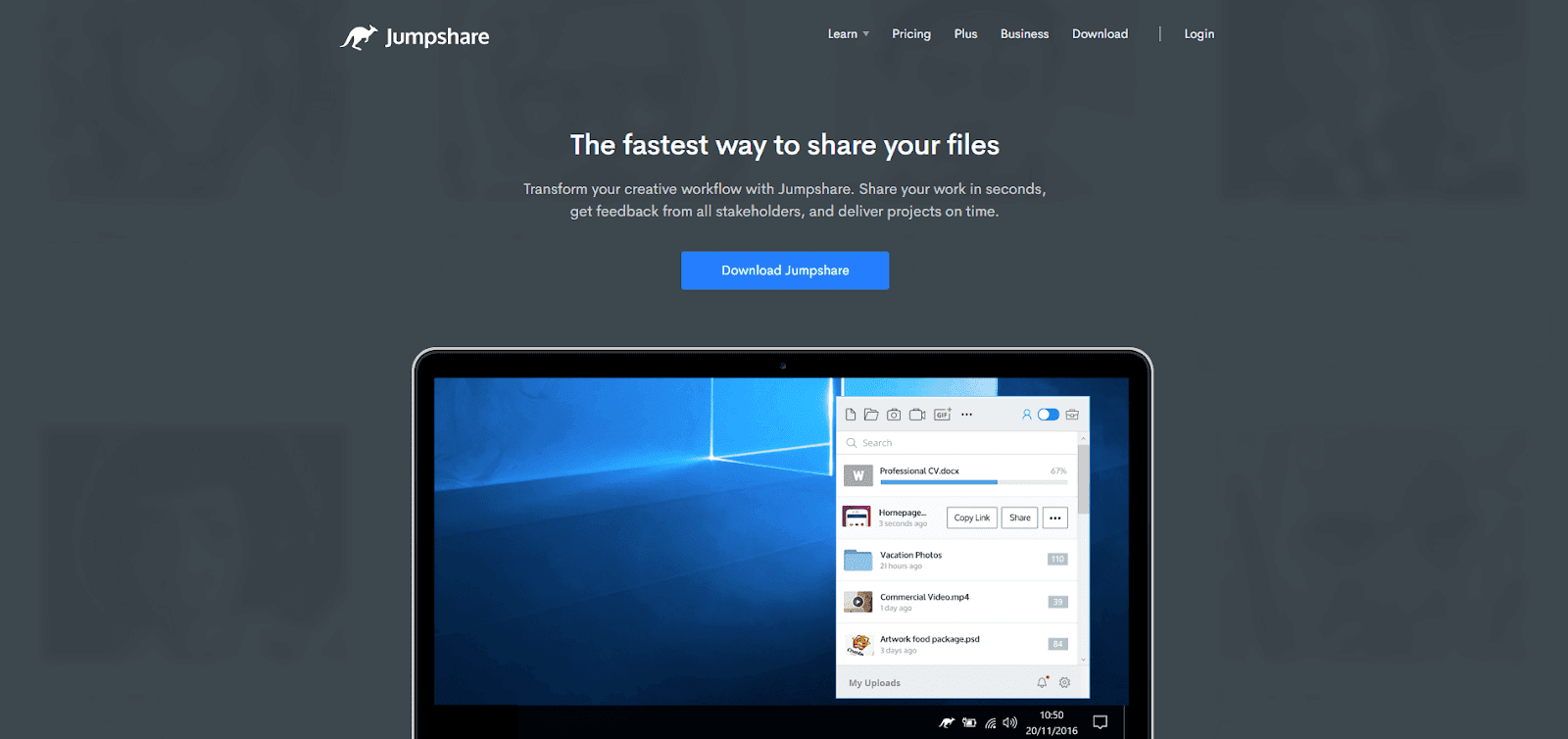The image size is (1568, 739).
Task: Click the GIF capture icon
Action: (x=943, y=415)
